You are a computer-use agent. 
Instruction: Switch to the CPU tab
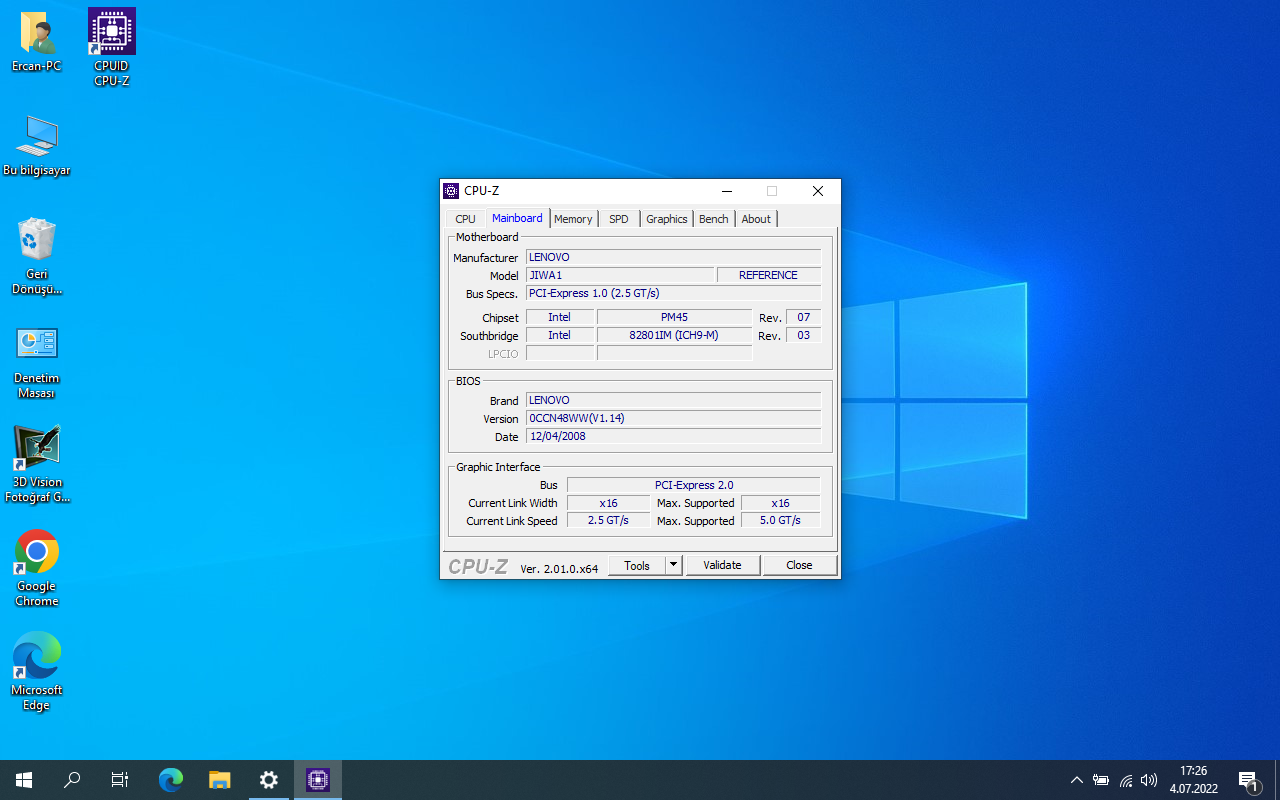(465, 219)
